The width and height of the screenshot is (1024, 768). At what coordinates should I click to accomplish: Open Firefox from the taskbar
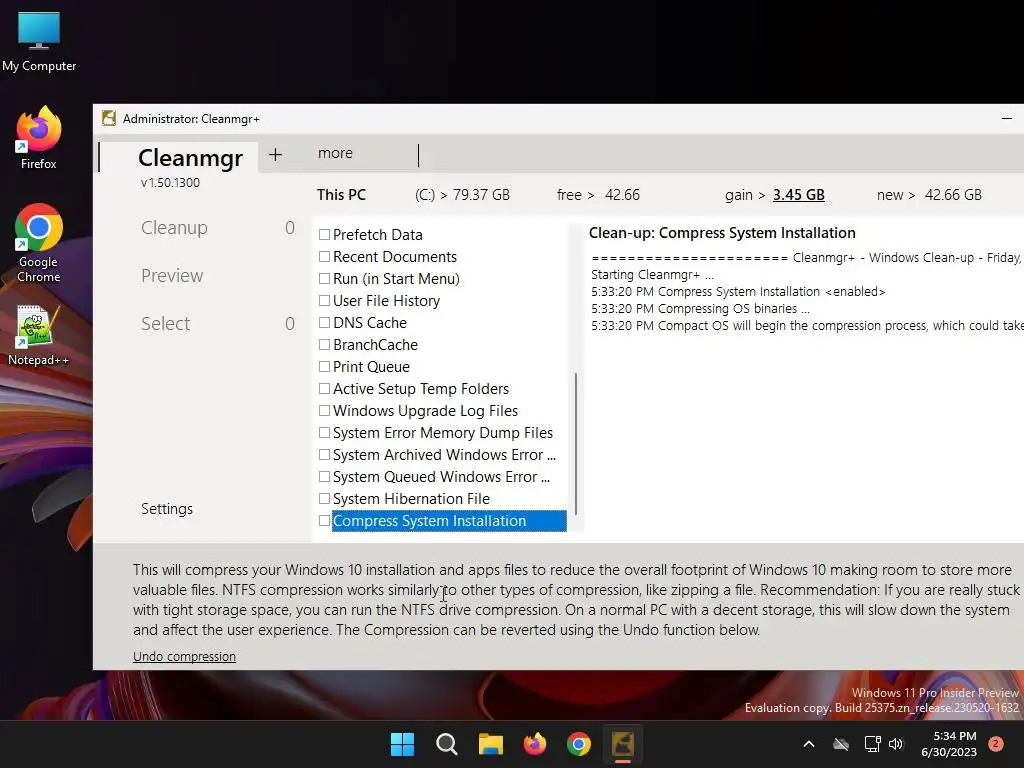(x=535, y=744)
